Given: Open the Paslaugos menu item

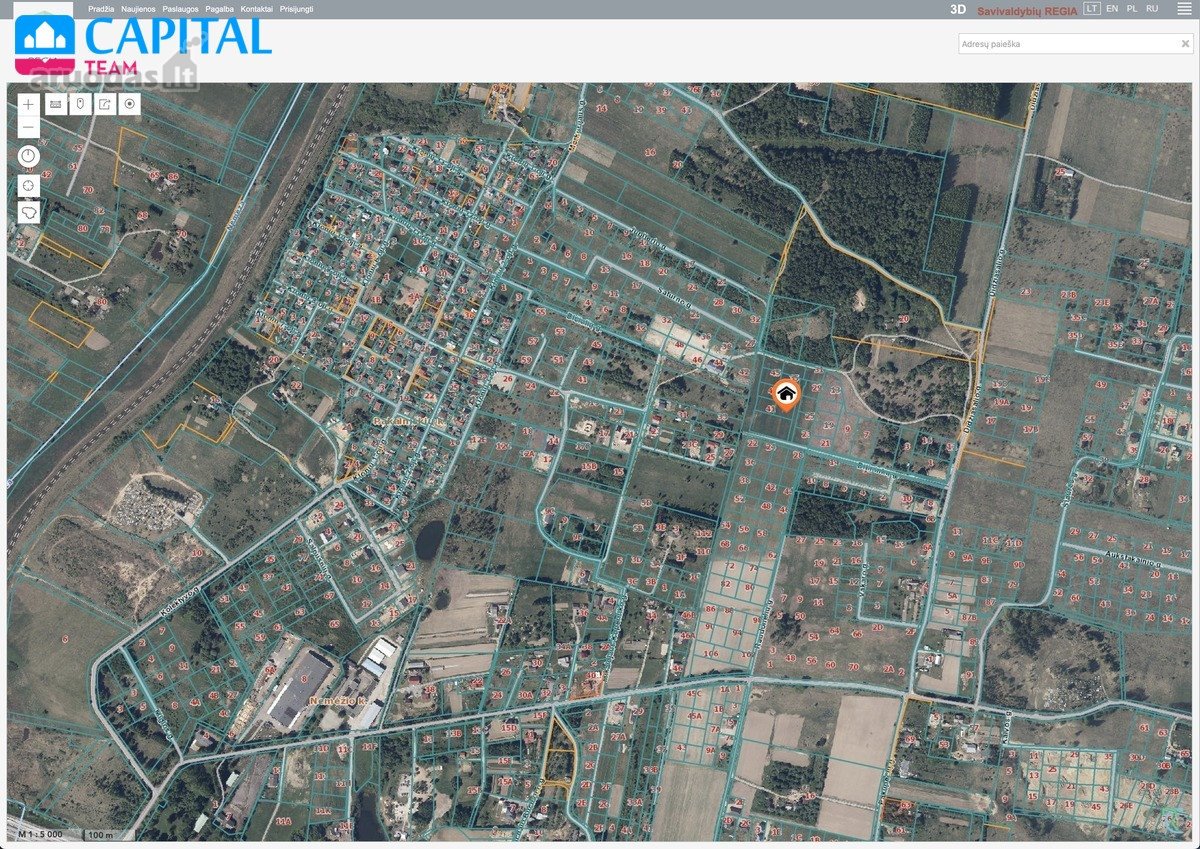Looking at the screenshot, I should click(180, 8).
